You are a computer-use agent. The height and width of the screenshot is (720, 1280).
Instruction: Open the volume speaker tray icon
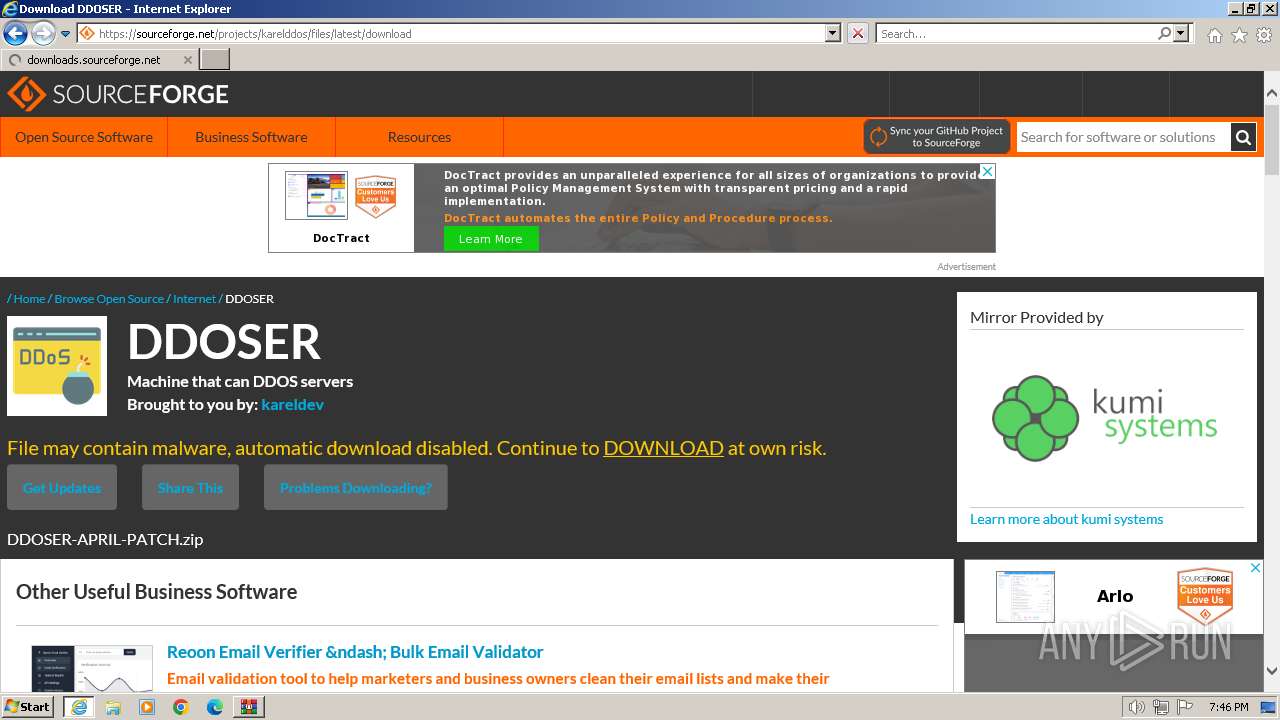[x=1136, y=707]
